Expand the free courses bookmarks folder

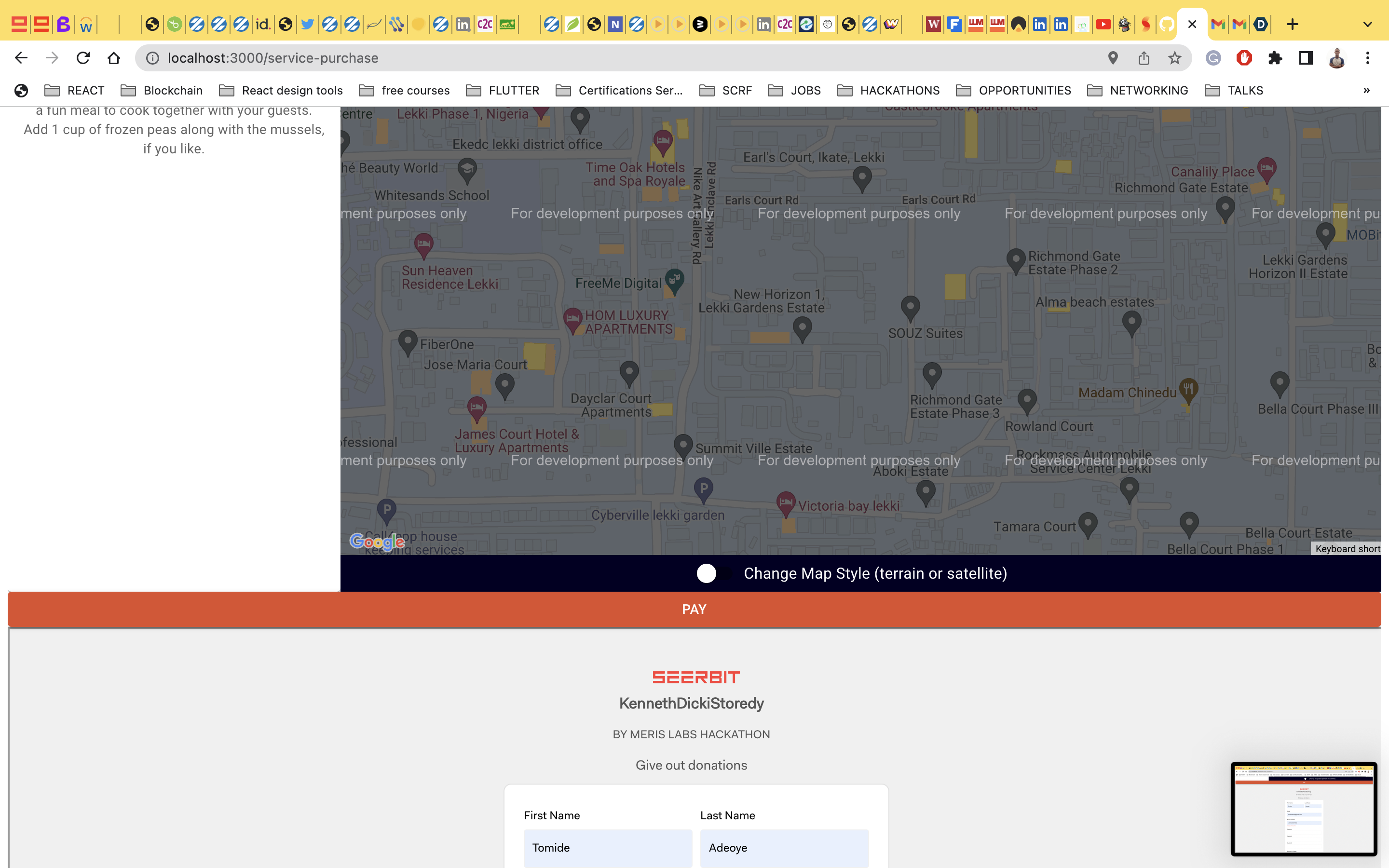(404, 90)
